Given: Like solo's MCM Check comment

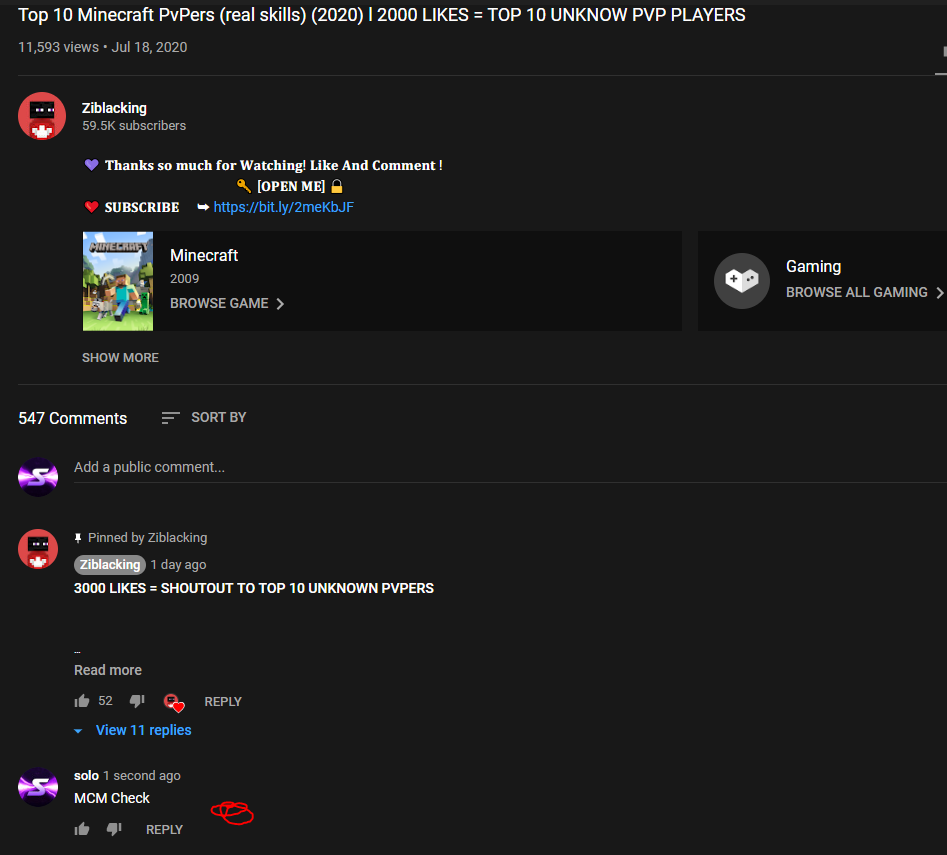Looking at the screenshot, I should pyautogui.click(x=82, y=829).
